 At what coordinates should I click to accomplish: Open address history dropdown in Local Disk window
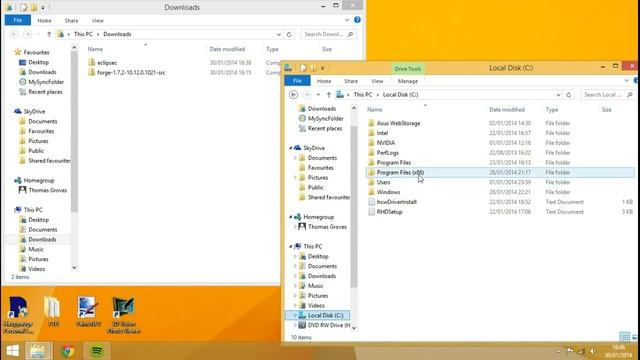(x=558, y=95)
